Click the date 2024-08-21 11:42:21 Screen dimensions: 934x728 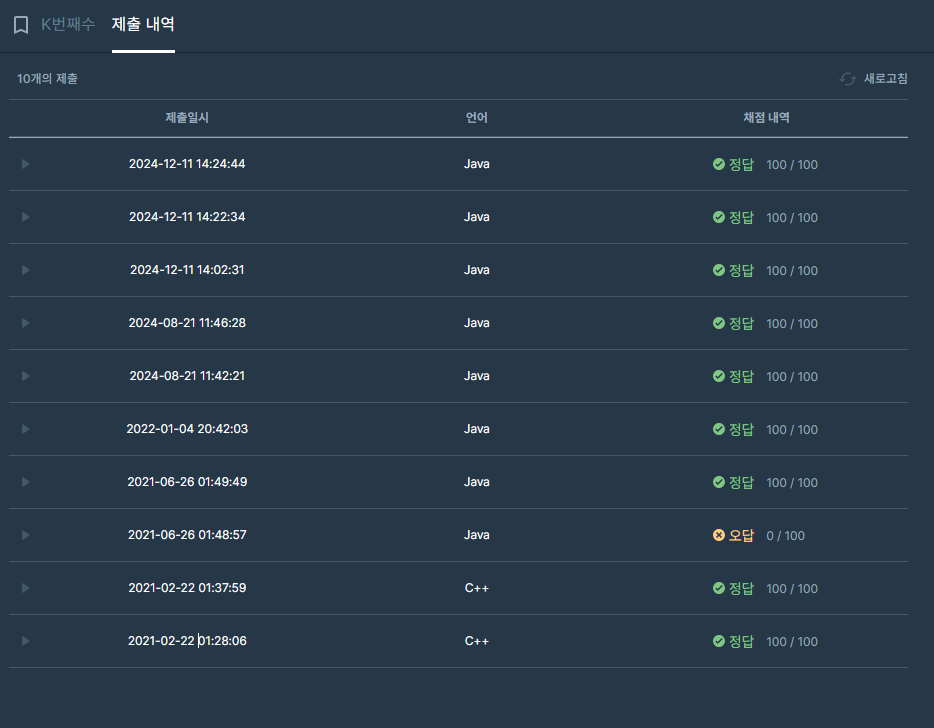point(187,376)
